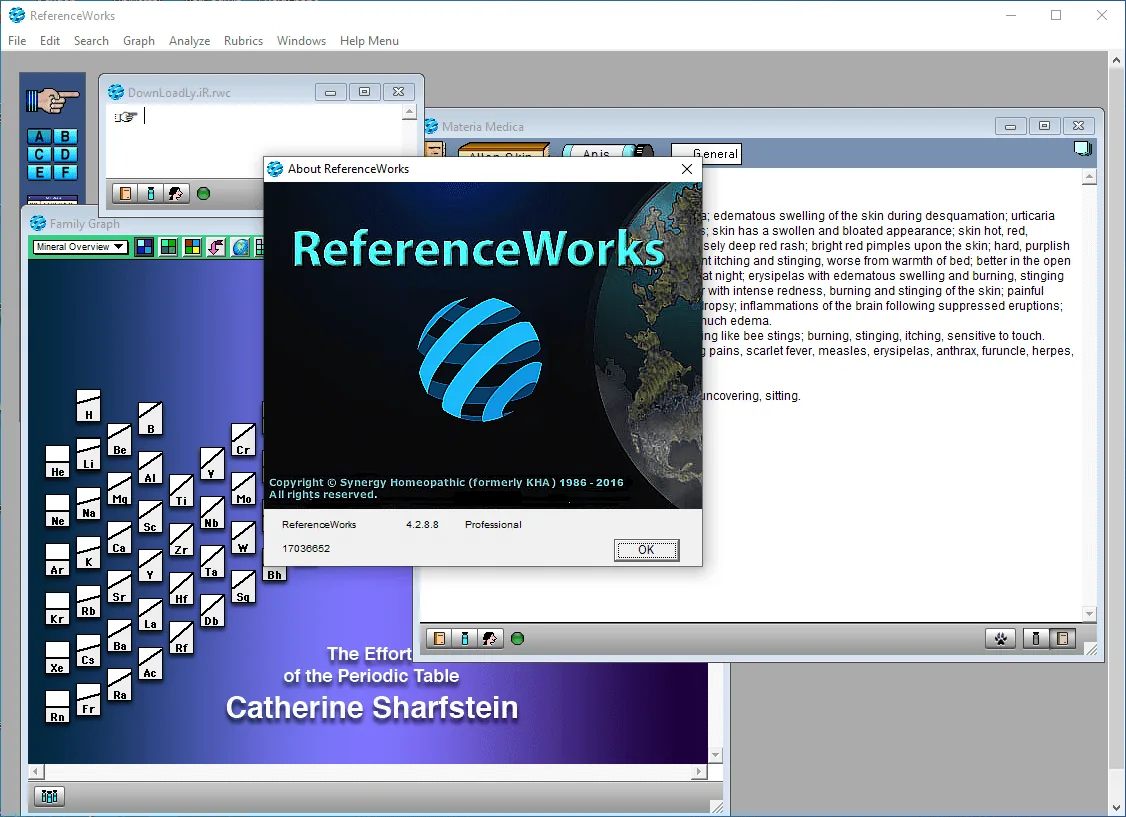Select the letter F sidebar button
Screen dimensions: 1126x817
tap(65, 172)
